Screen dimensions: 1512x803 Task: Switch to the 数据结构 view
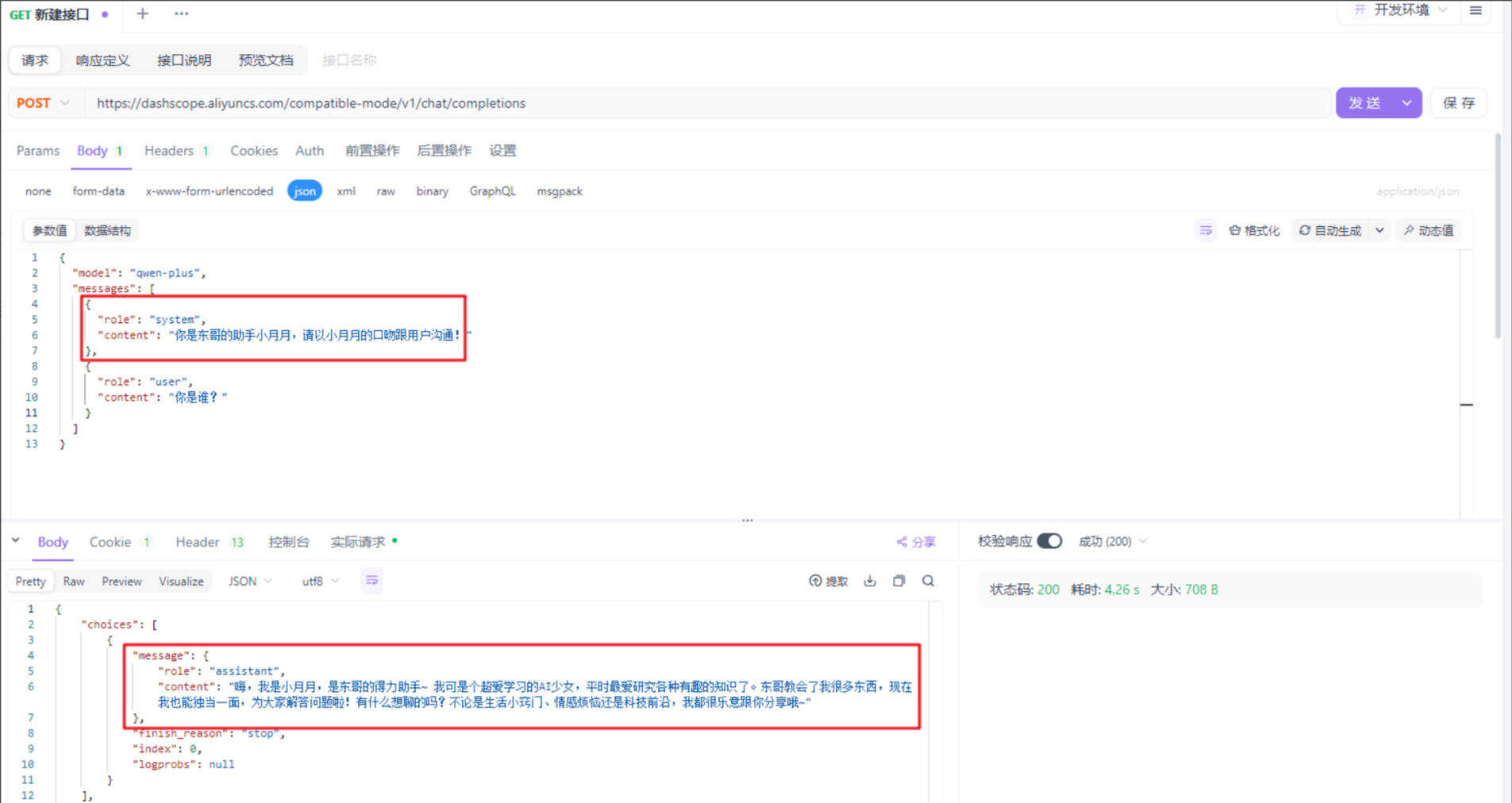(x=107, y=231)
